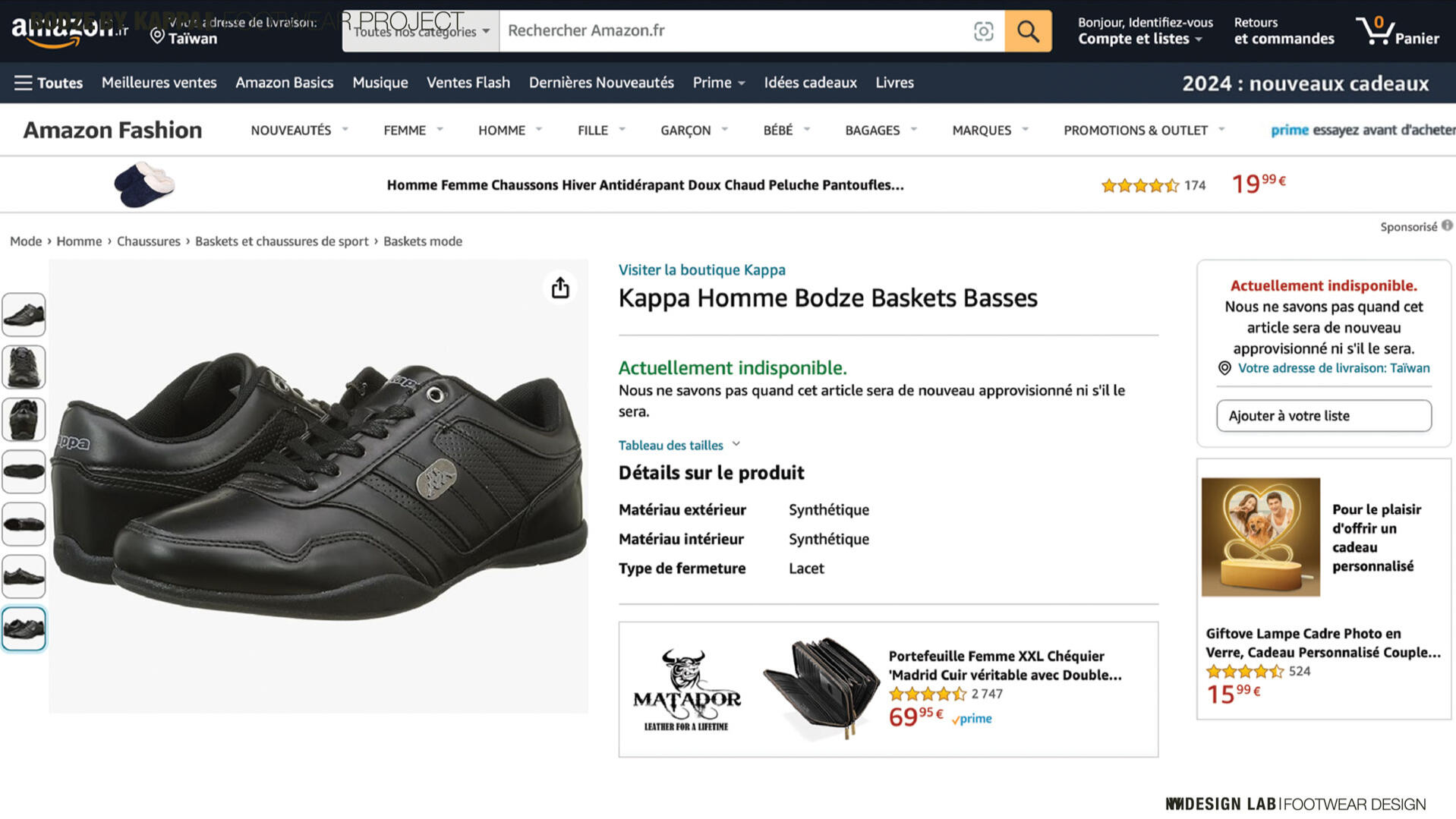Open Toutes nos catégories search dropdown

point(421,31)
